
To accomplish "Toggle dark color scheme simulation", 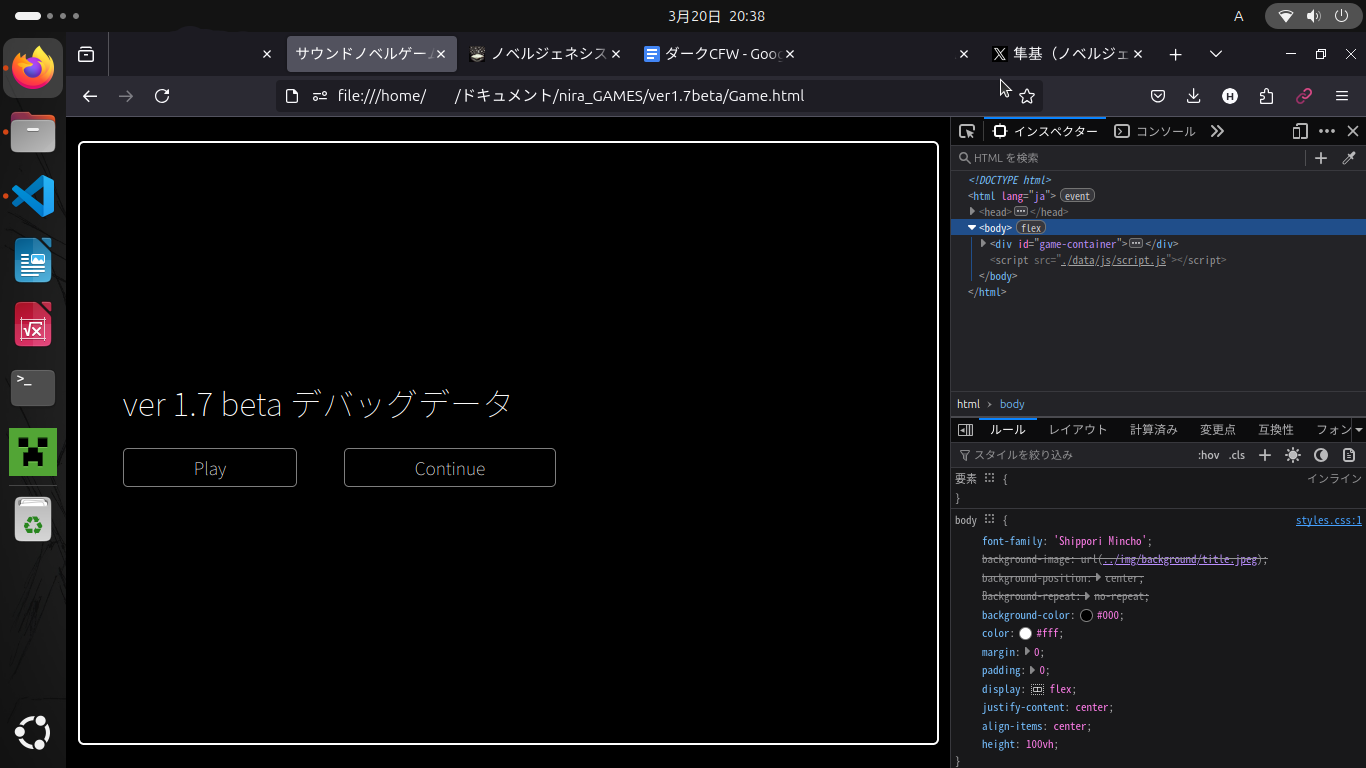I will 1321,455.
